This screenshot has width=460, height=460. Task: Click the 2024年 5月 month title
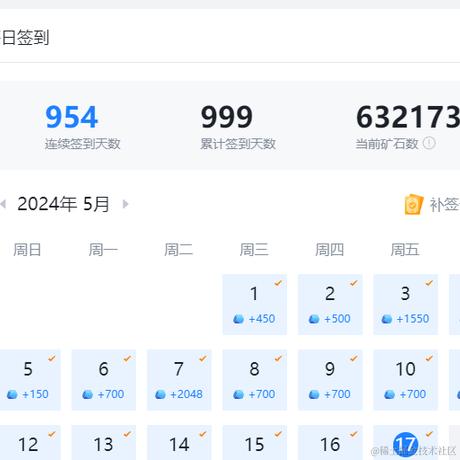click(x=63, y=204)
